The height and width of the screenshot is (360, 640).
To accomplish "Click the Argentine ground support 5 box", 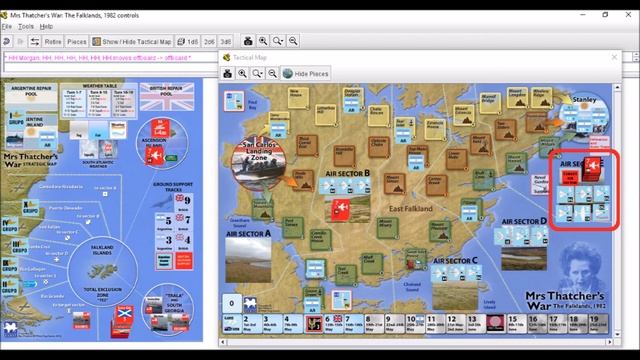I will pos(164,221).
